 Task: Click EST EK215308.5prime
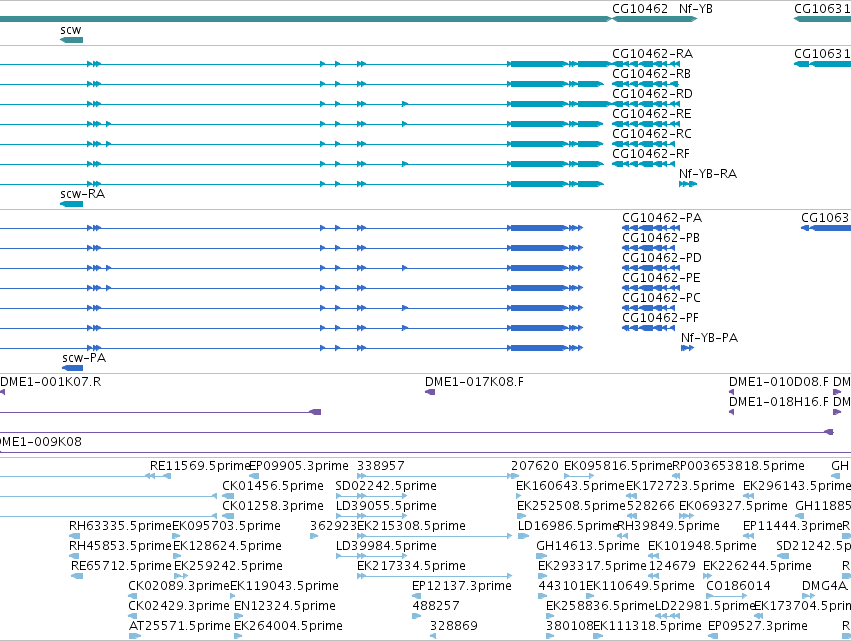[411, 526]
